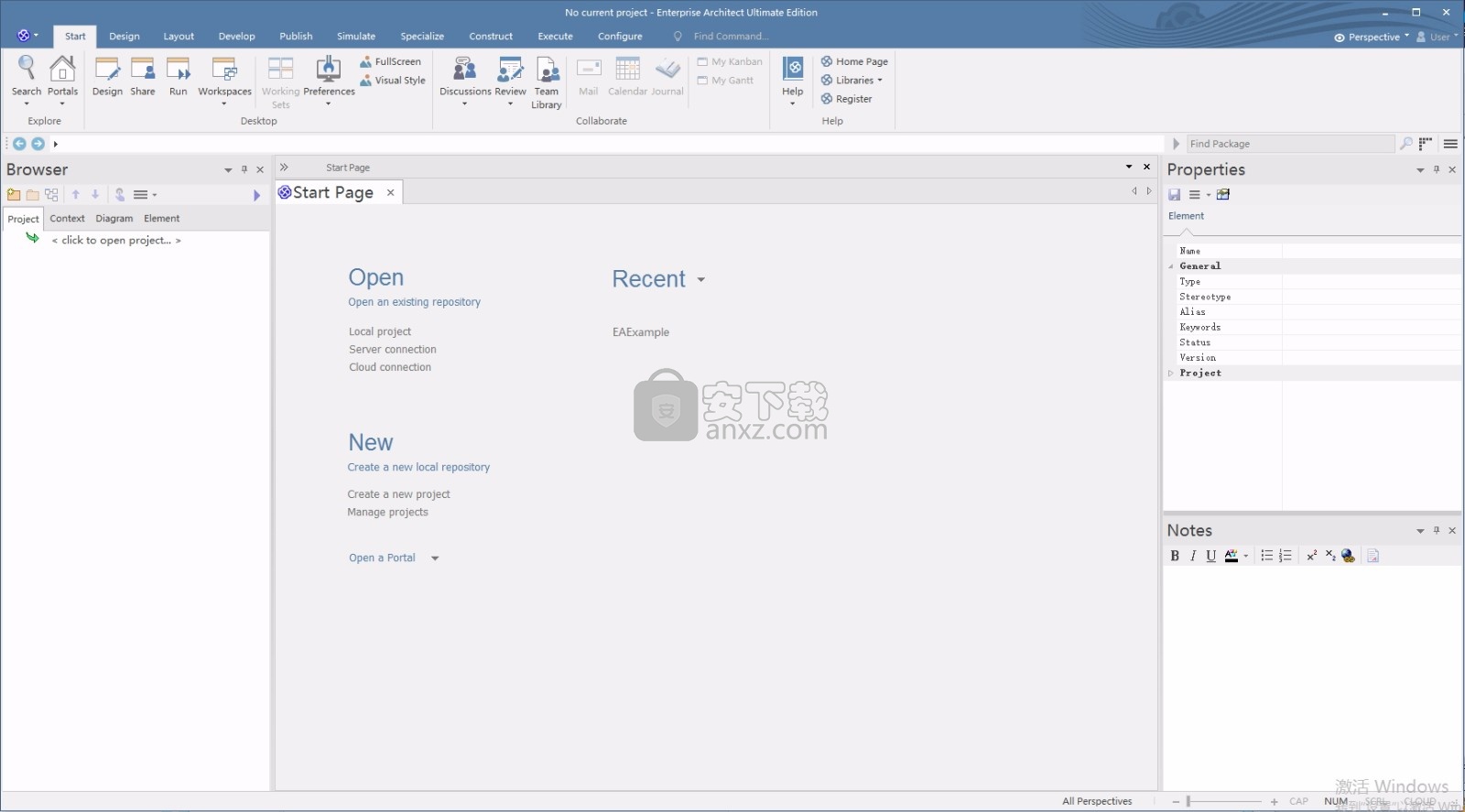
Task: Click the Save icon in Properties toolbar
Action: [x=1175, y=195]
